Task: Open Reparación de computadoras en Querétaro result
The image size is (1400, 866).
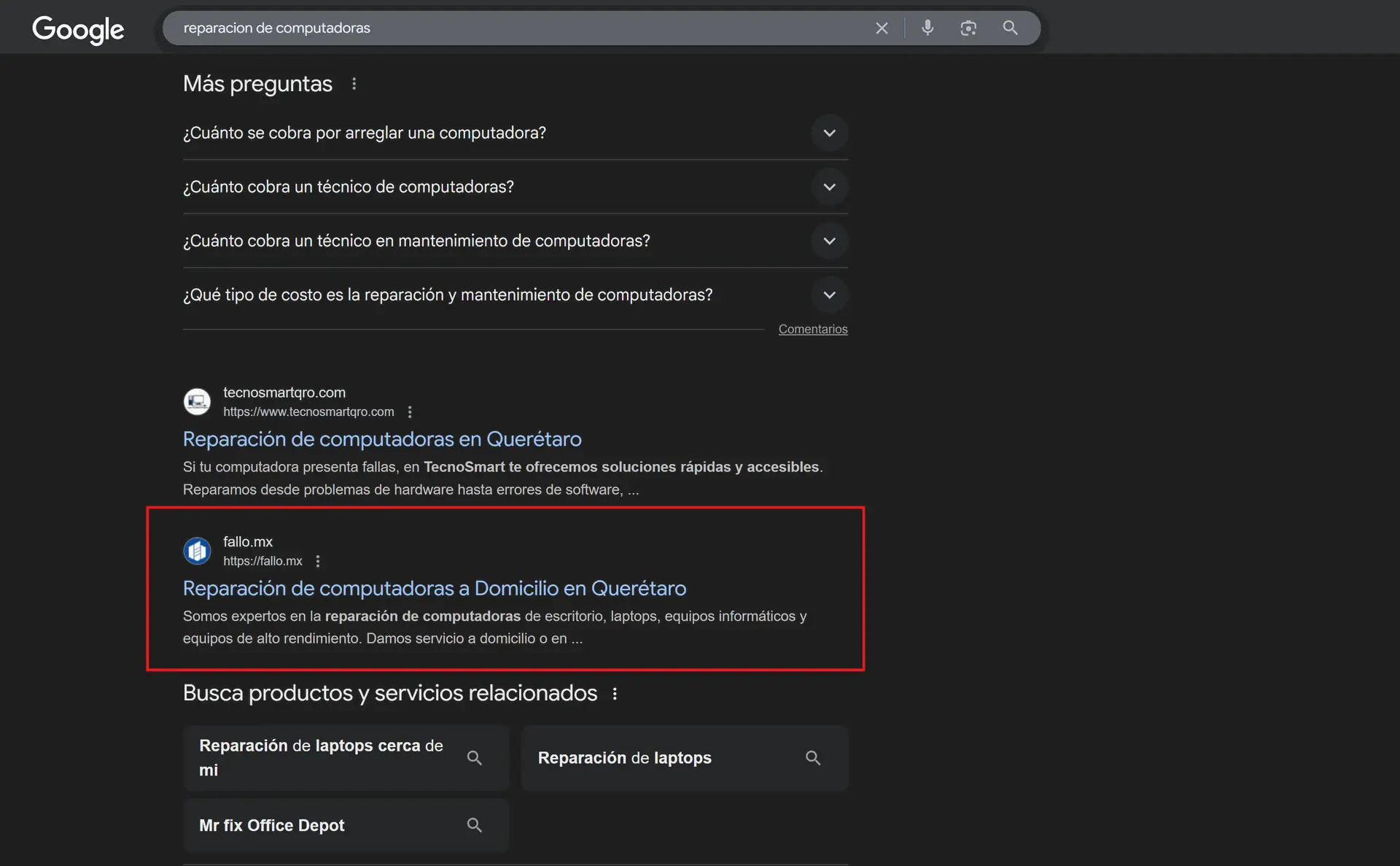Action: [382, 439]
